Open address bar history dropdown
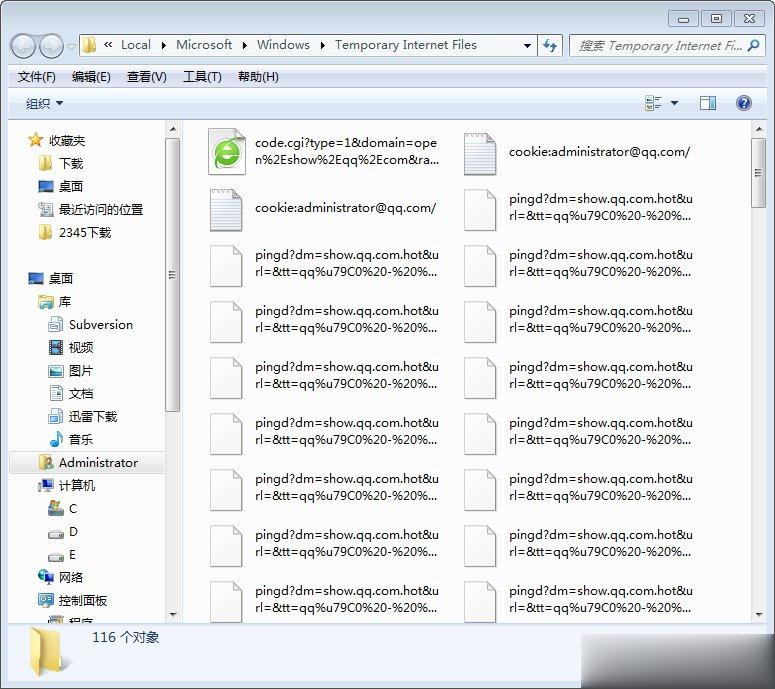 [527, 45]
